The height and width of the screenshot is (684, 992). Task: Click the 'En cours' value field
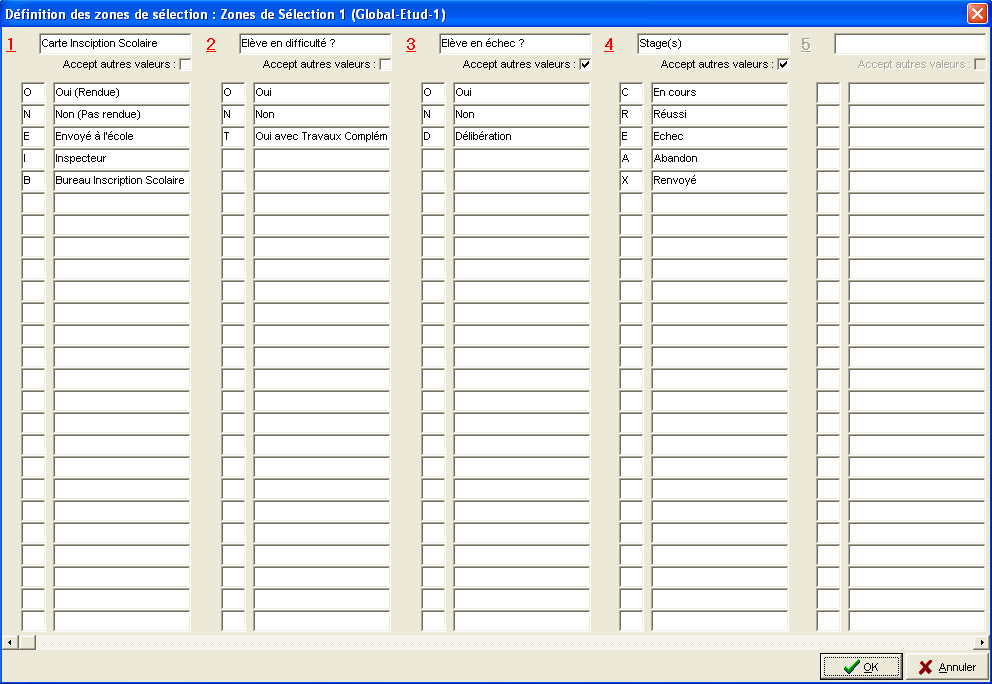(x=719, y=93)
